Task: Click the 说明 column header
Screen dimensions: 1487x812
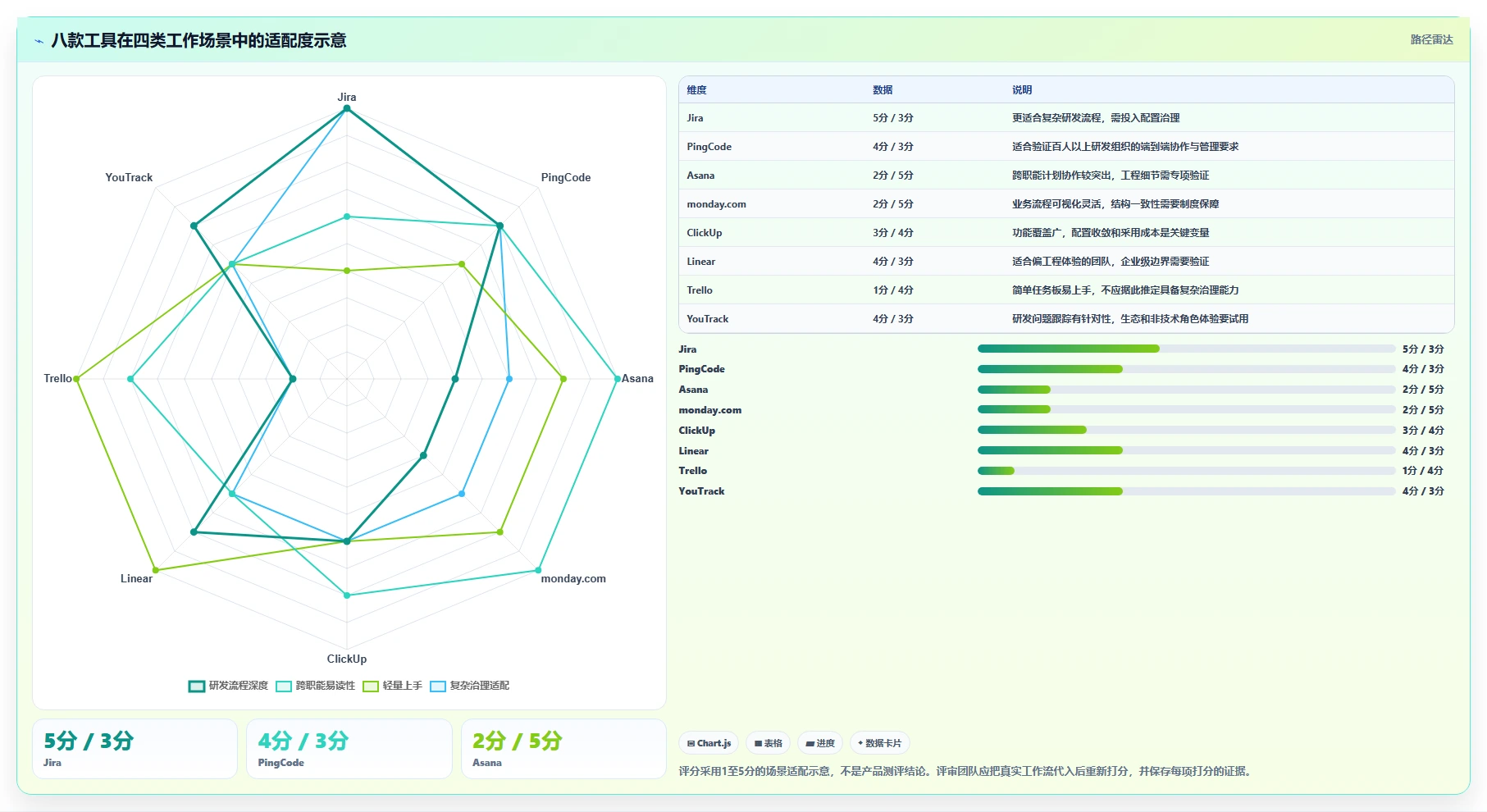Action: click(x=1022, y=90)
